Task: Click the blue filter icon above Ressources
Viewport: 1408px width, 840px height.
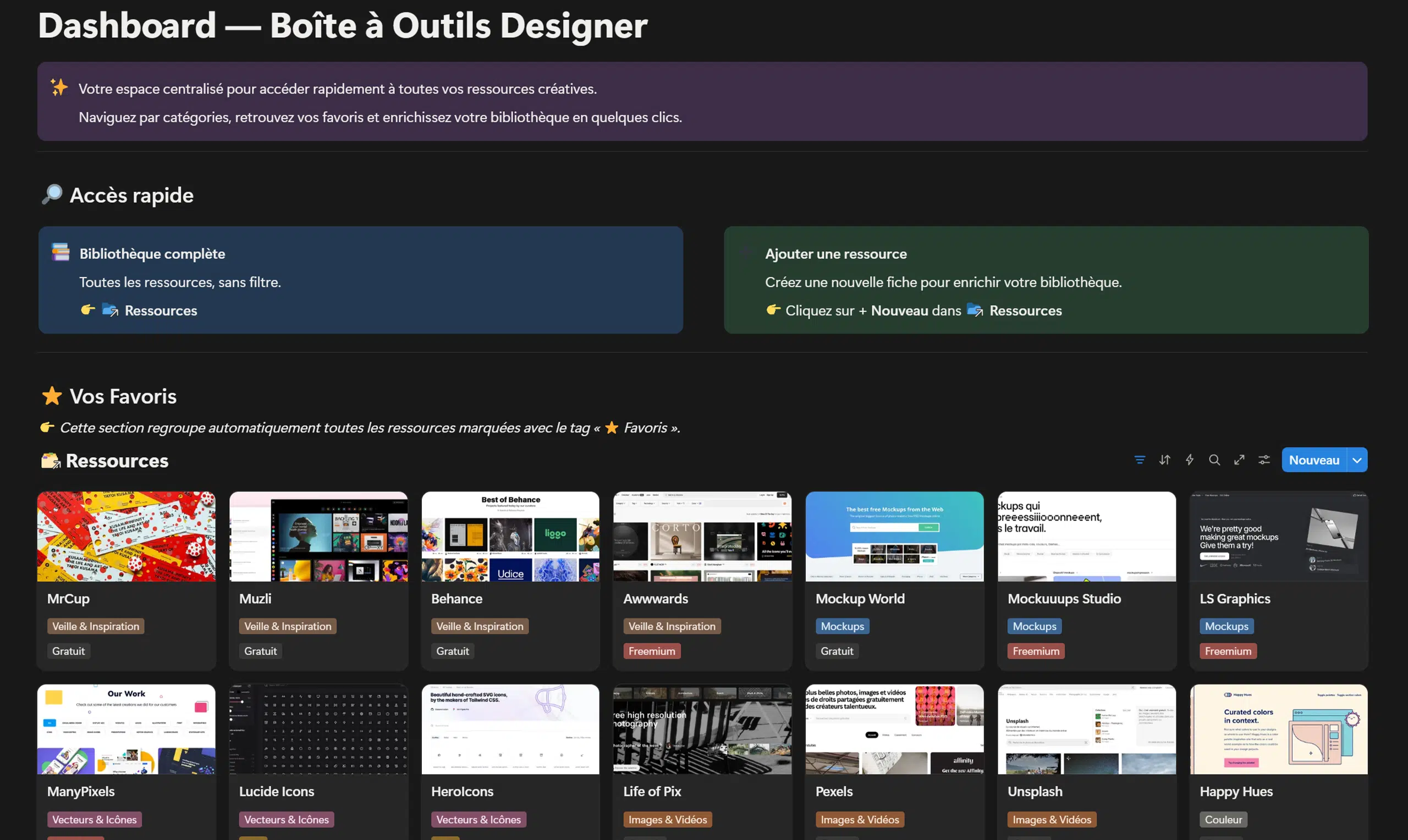Action: click(x=1139, y=460)
